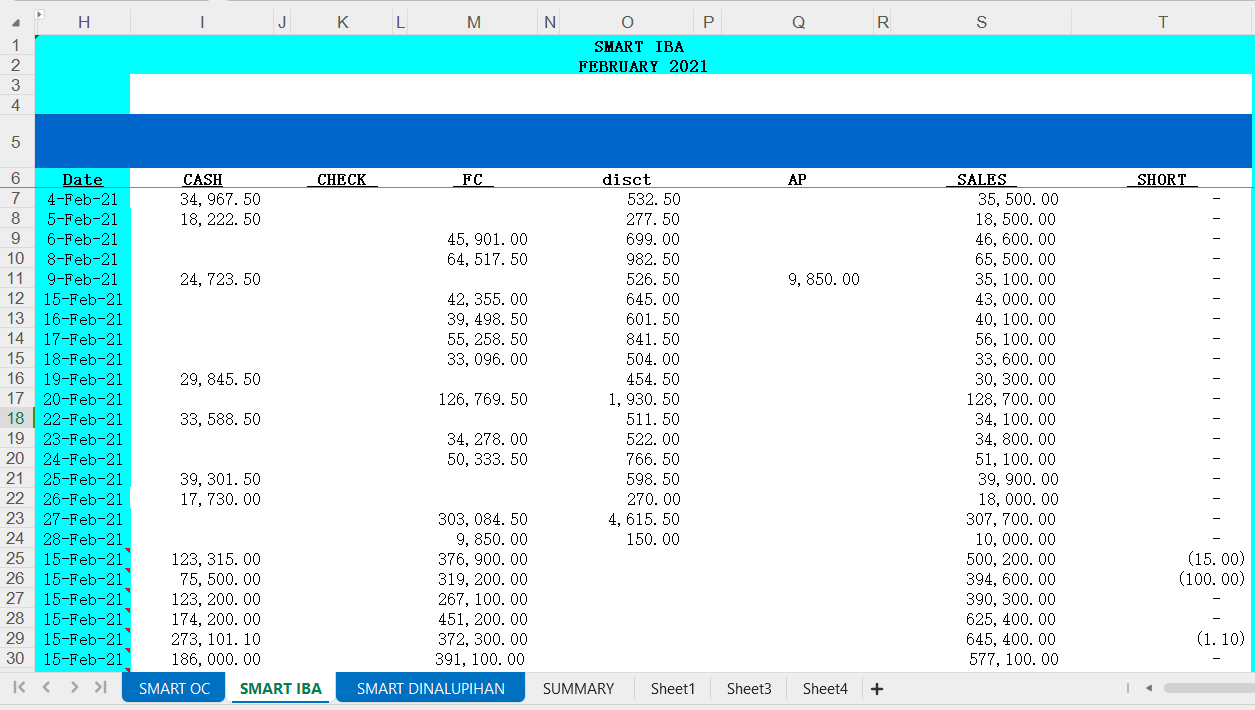Go to first sheet navigation arrow
This screenshot has width=1255, height=710.
[x=19, y=687]
